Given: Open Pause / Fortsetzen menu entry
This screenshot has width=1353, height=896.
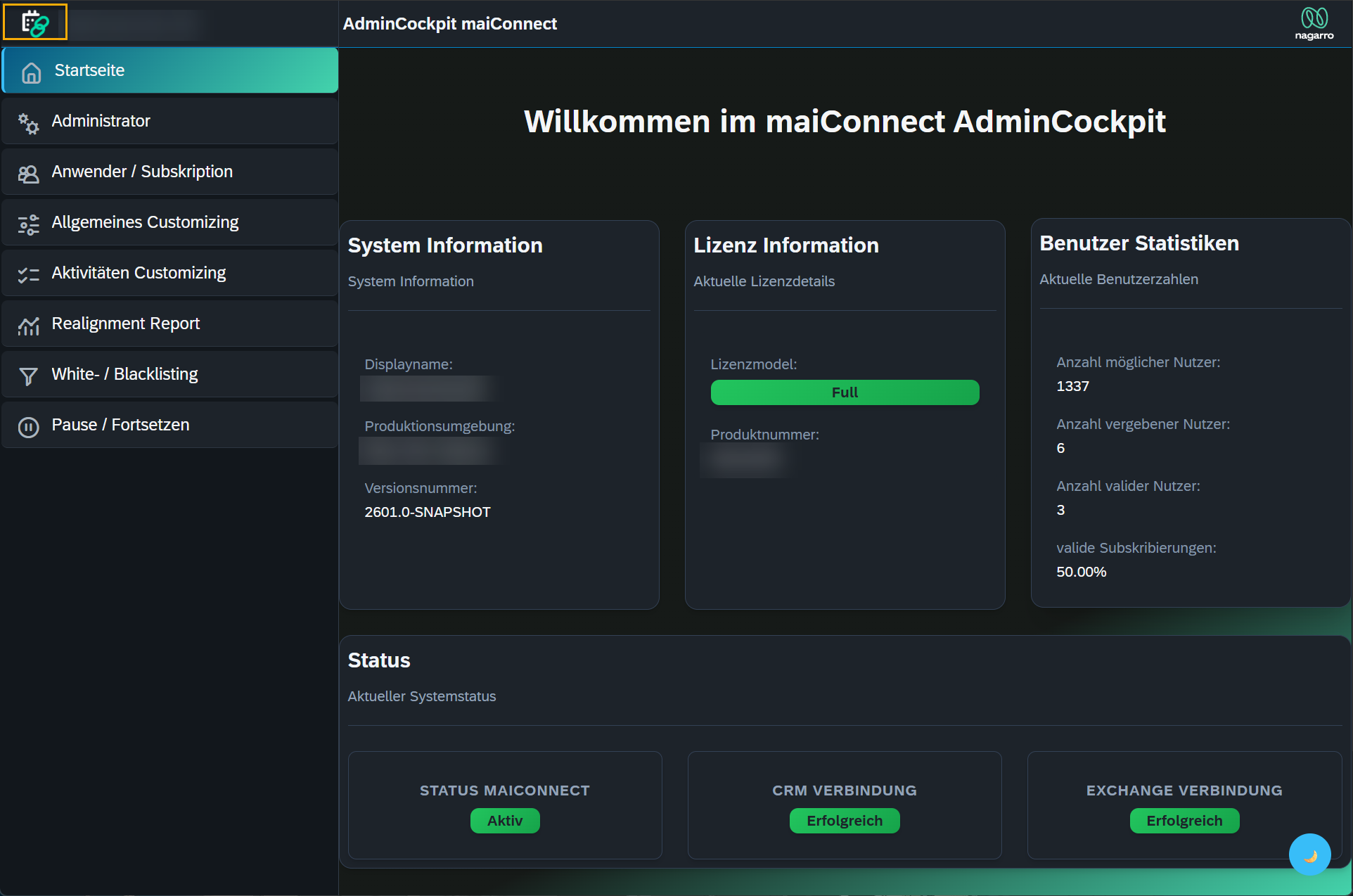Looking at the screenshot, I should pos(120,425).
